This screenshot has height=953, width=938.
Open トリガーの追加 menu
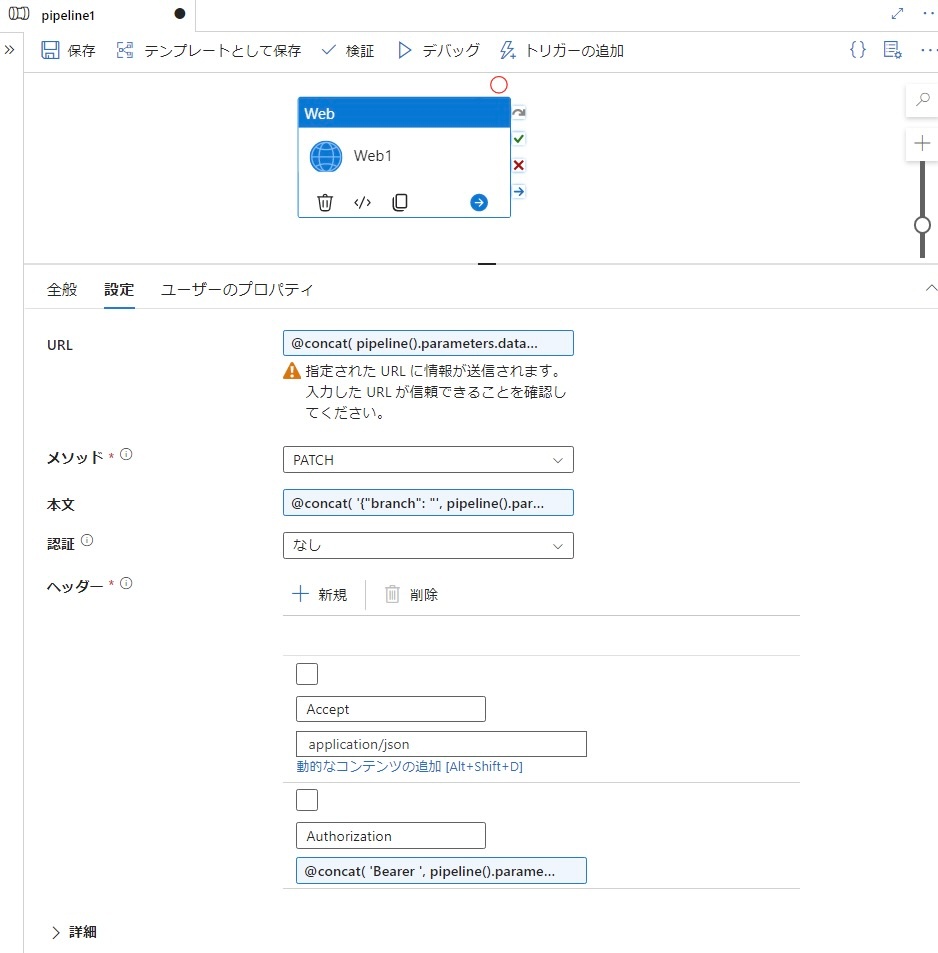point(562,50)
